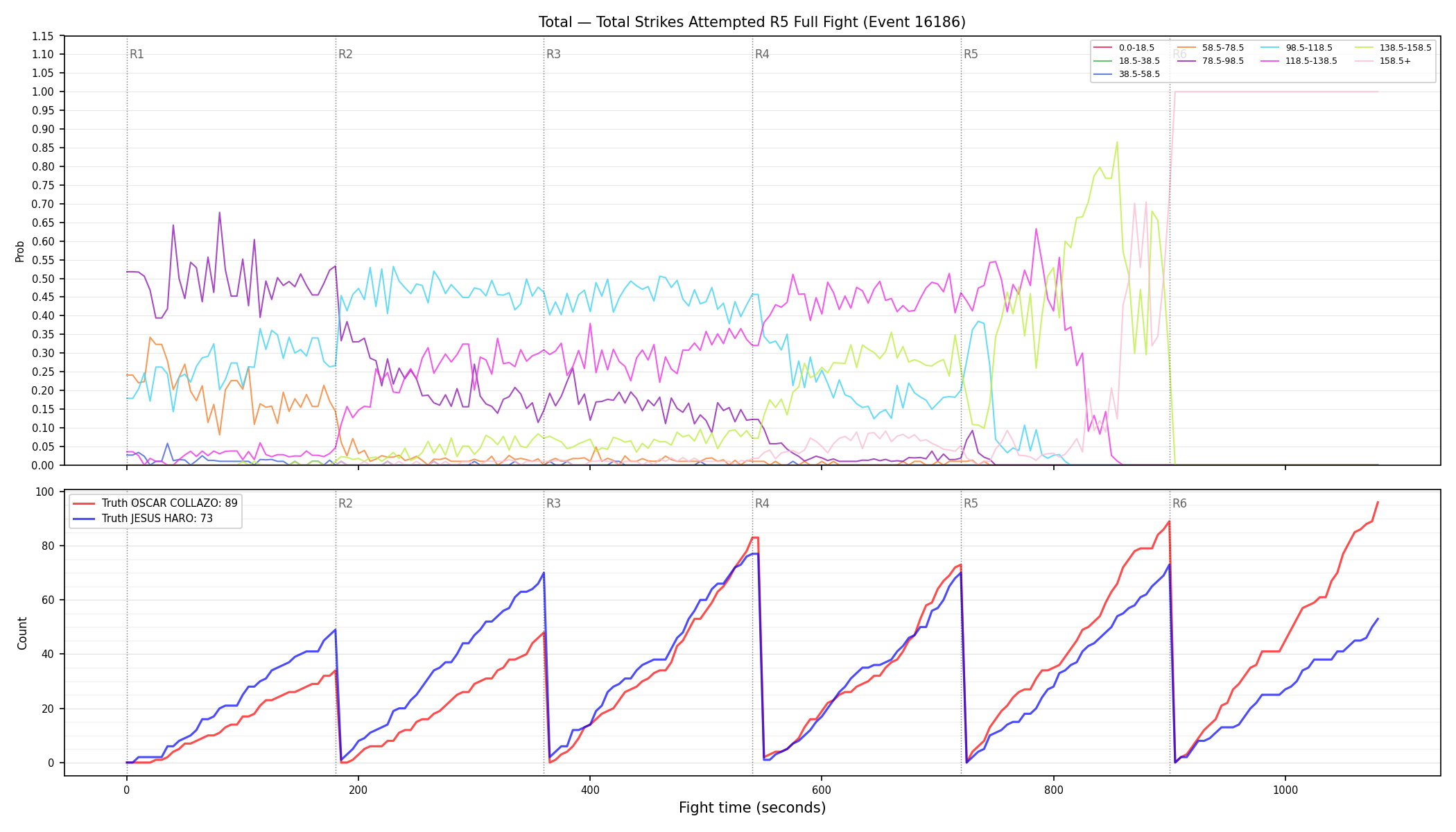The image size is (1456, 832).
Task: Click the count axis tick label 40
Action: coord(48,654)
